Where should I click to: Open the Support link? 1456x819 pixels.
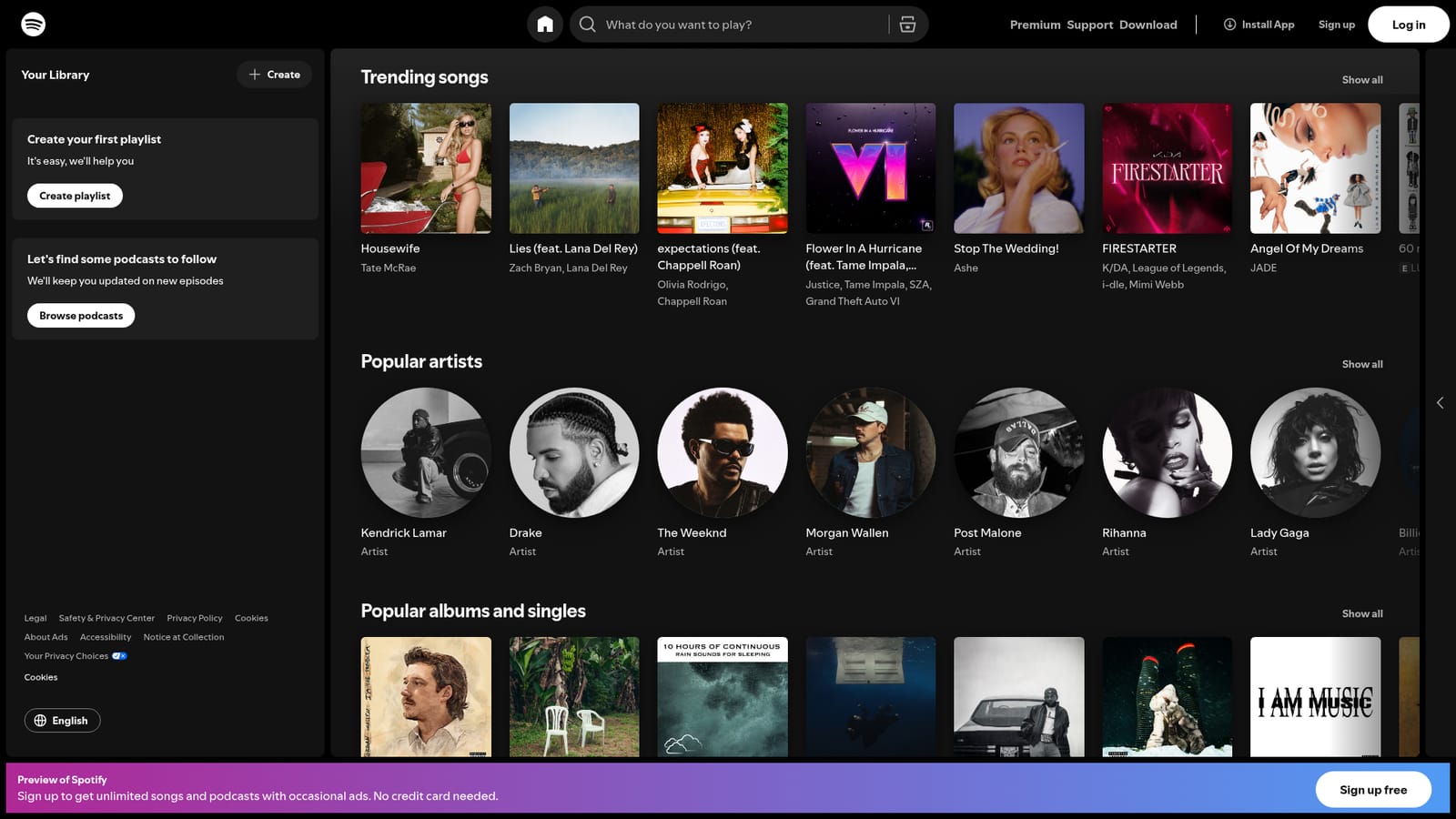click(1089, 25)
